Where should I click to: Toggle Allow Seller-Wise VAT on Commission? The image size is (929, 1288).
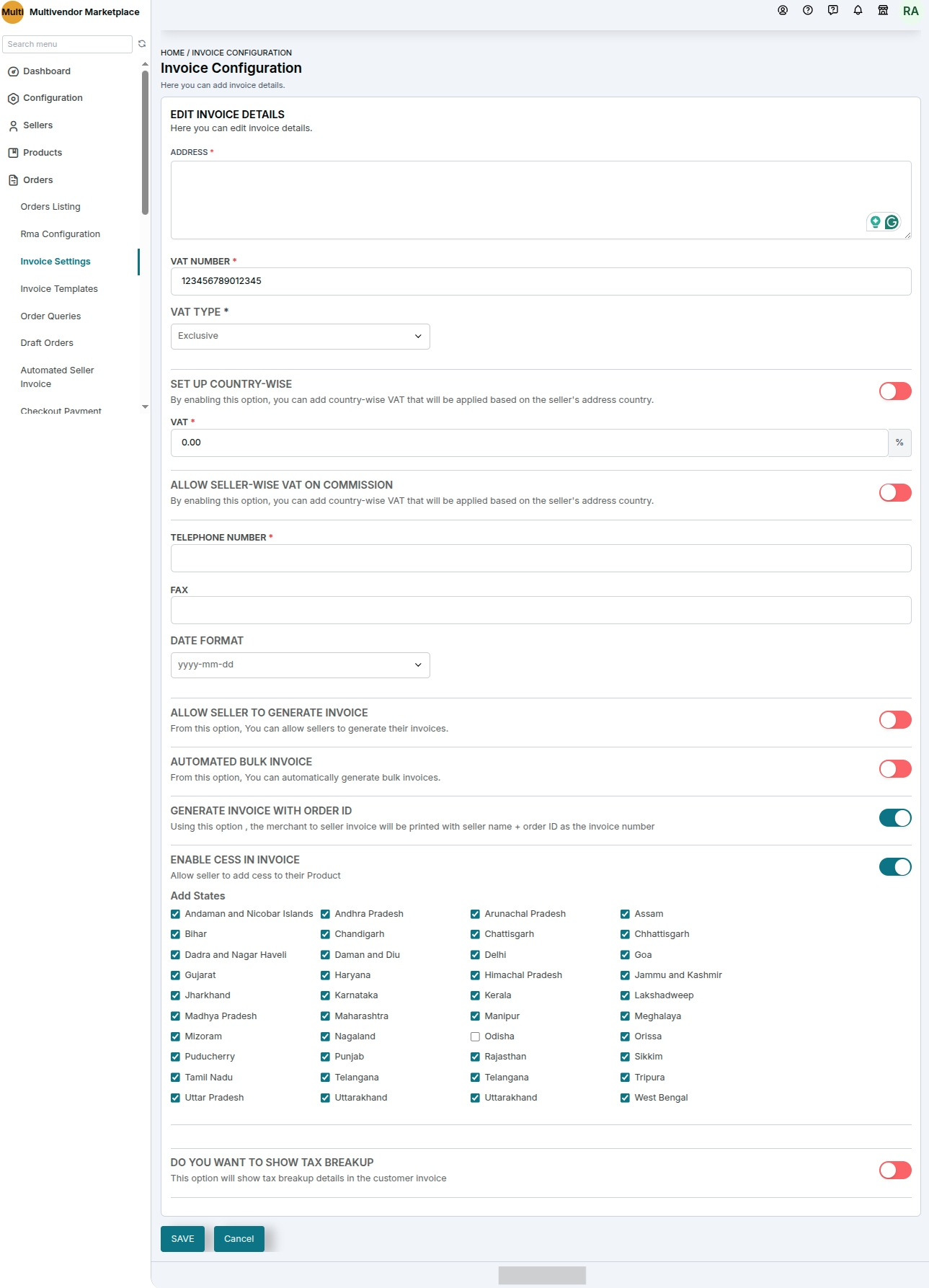(895, 492)
